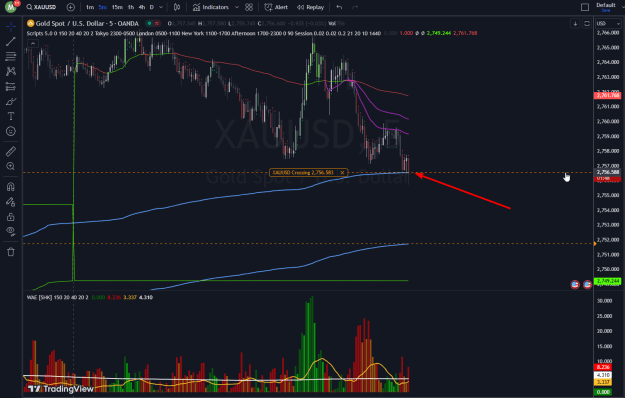The width and height of the screenshot is (625, 398).
Task: Switch to the 1h timeframe
Action: [x=131, y=7]
